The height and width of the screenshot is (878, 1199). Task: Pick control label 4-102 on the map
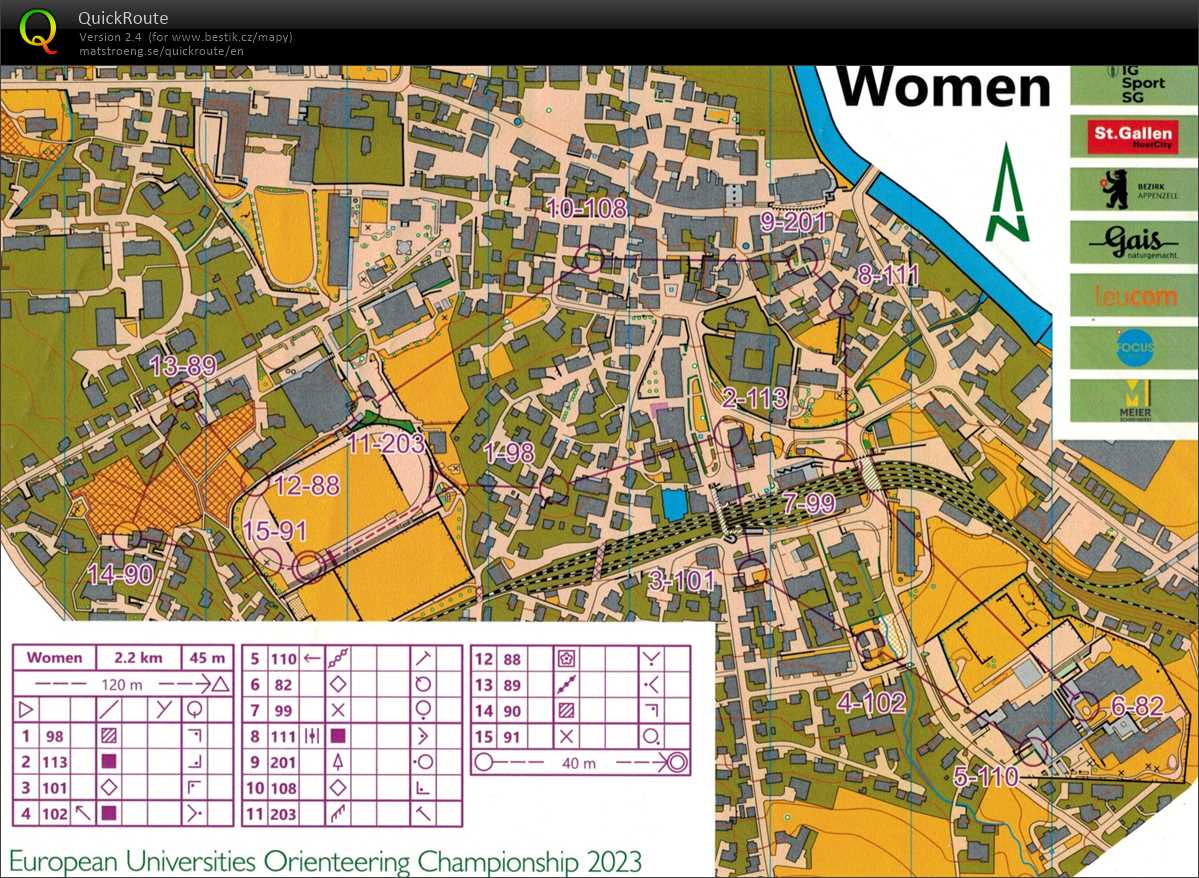pyautogui.click(x=871, y=701)
